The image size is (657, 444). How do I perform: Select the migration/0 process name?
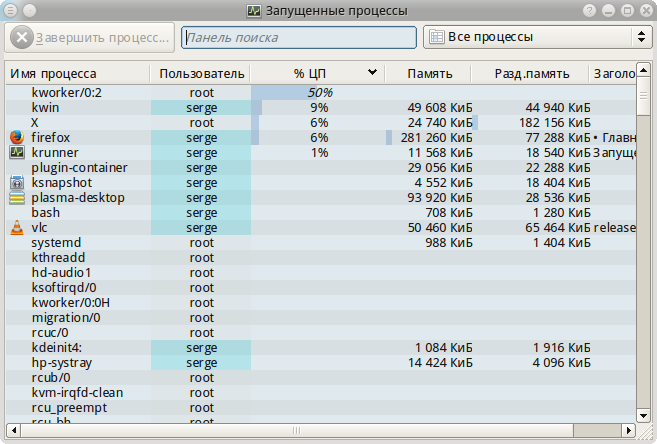(66, 318)
